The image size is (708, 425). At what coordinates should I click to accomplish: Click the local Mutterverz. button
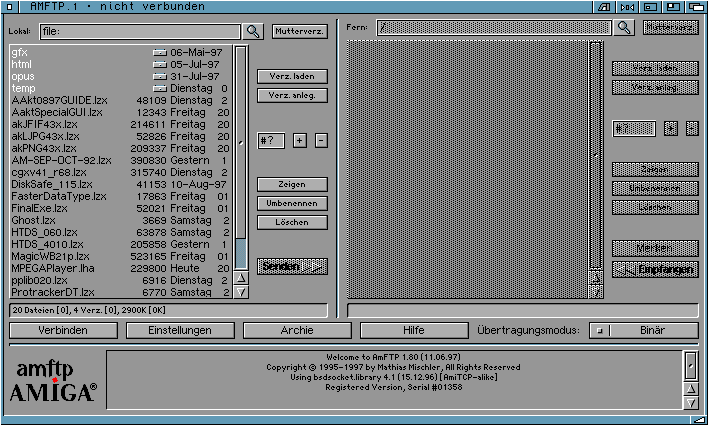[x=300, y=31]
